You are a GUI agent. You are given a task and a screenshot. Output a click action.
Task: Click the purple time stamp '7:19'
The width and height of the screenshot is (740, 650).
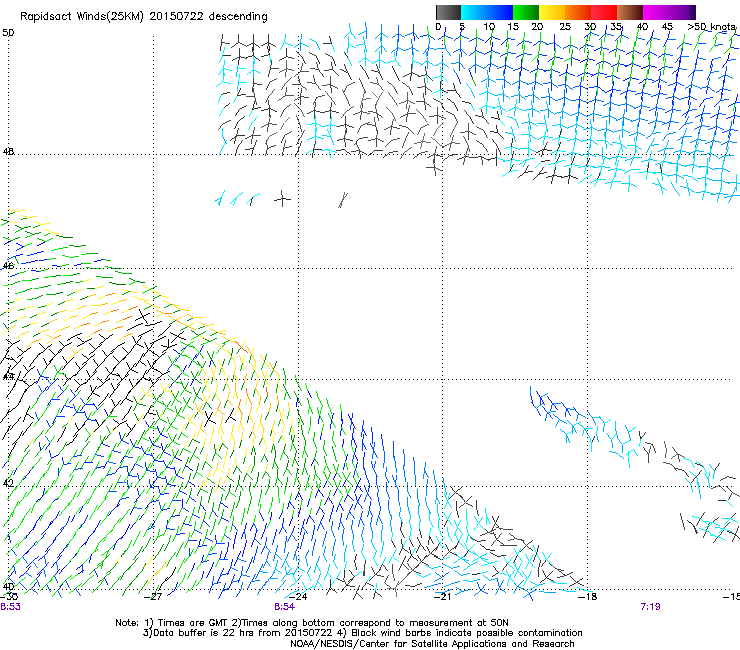pos(650,607)
